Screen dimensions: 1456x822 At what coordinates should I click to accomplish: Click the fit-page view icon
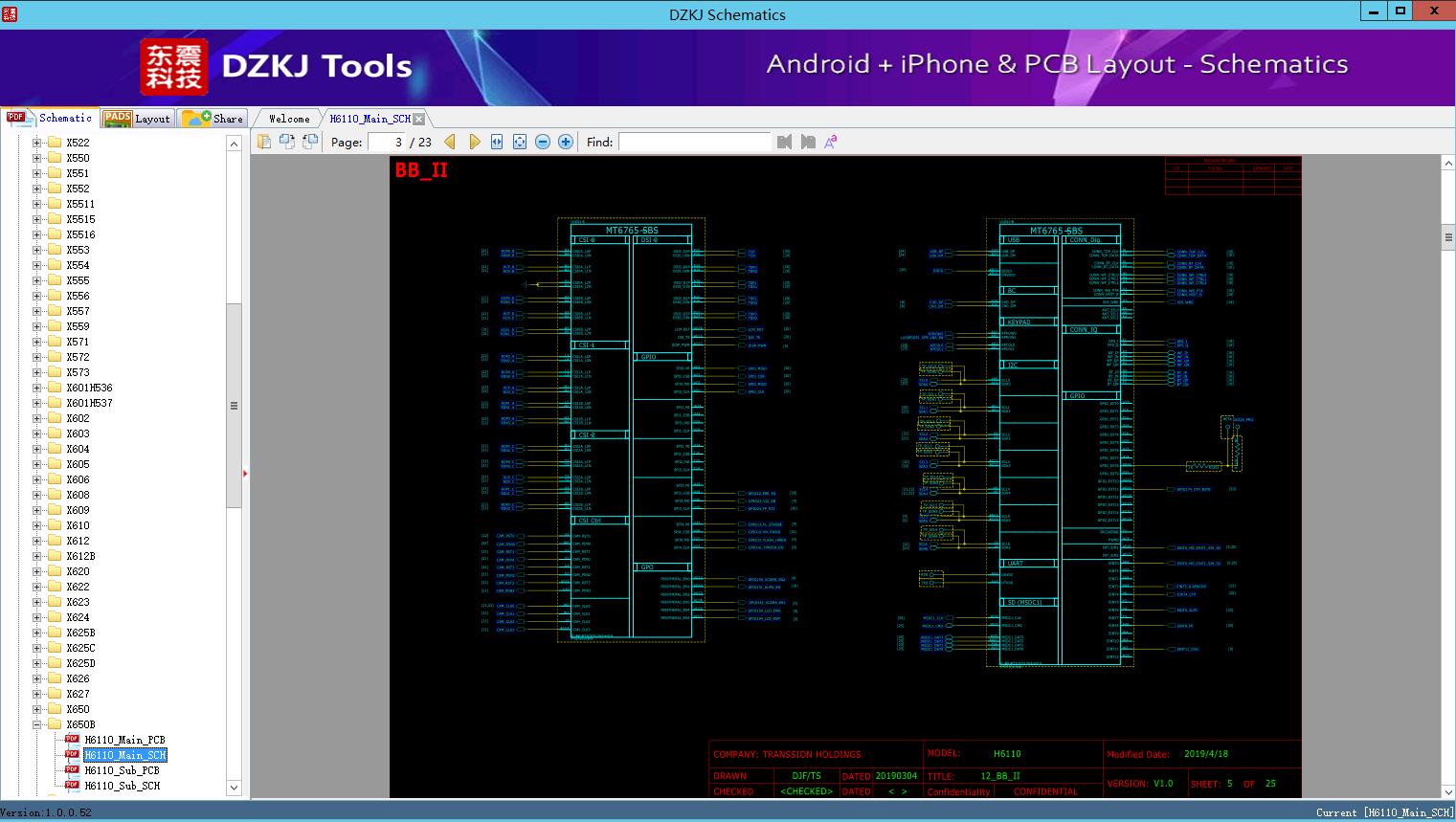(x=520, y=142)
